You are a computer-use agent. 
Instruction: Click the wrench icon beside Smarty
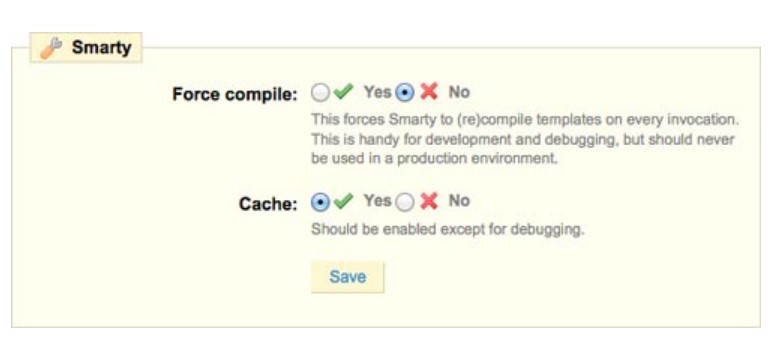pyautogui.click(x=50, y=48)
